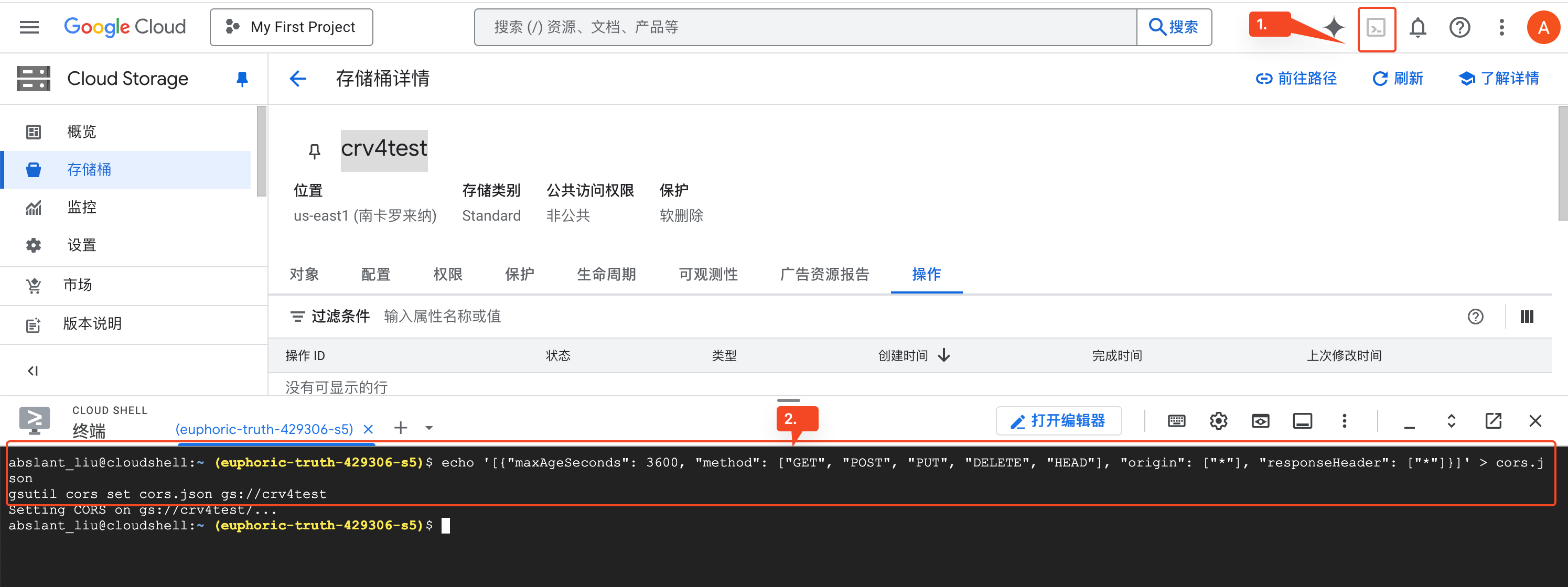Switch to the 生命周期 tab
This screenshot has height=587, width=1568.
pos(606,274)
